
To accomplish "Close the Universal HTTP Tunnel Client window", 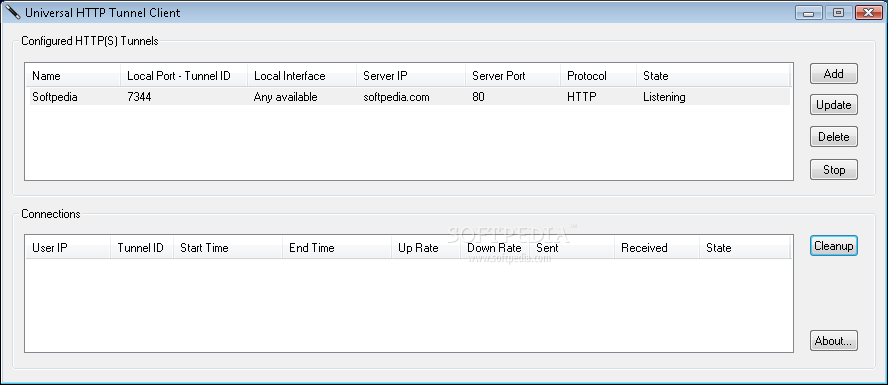I will point(869,12).
